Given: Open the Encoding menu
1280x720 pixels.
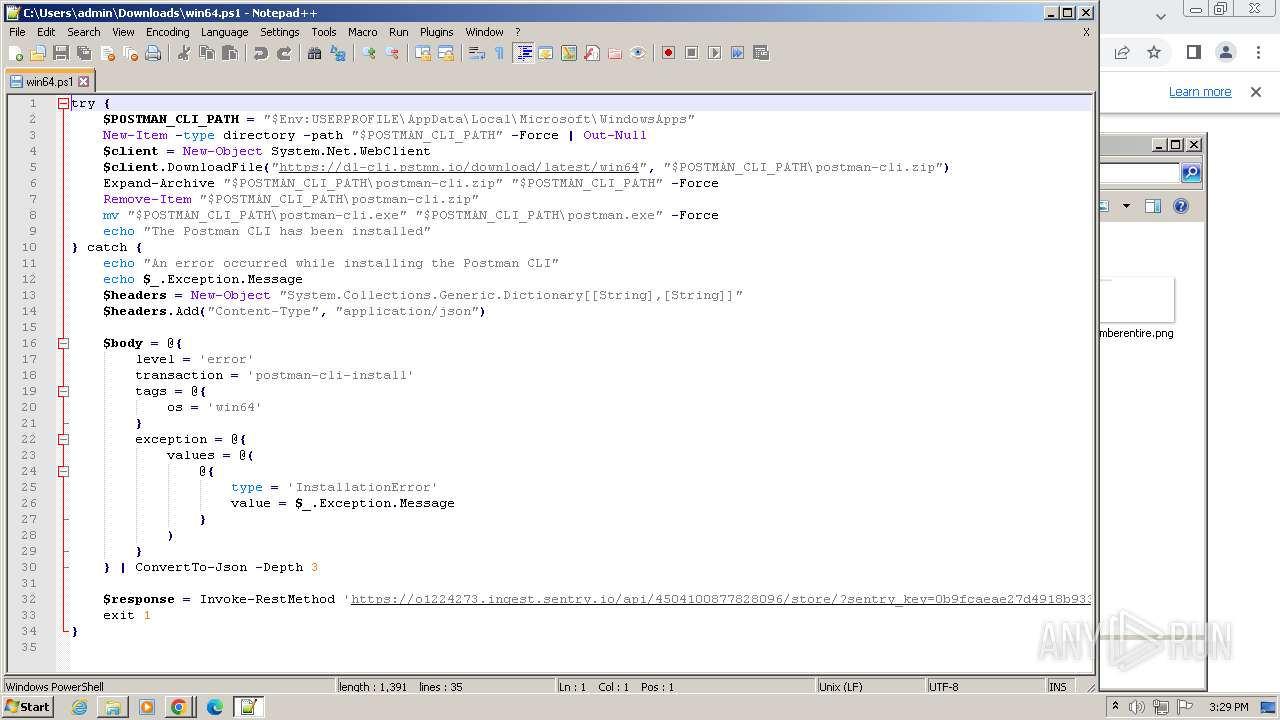Looking at the screenshot, I should (167, 32).
